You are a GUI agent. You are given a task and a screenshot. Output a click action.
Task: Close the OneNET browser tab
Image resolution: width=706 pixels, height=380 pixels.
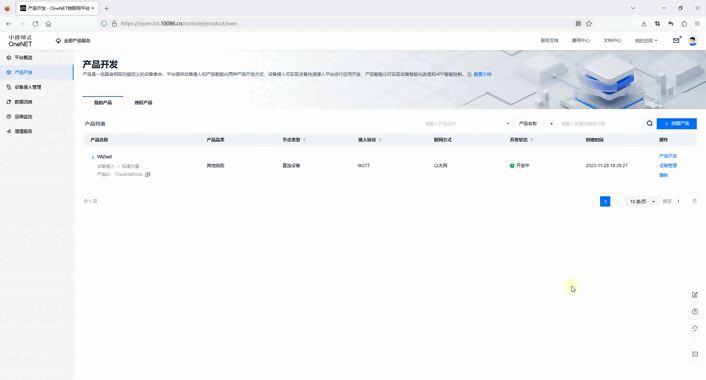pyautogui.click(x=93, y=8)
